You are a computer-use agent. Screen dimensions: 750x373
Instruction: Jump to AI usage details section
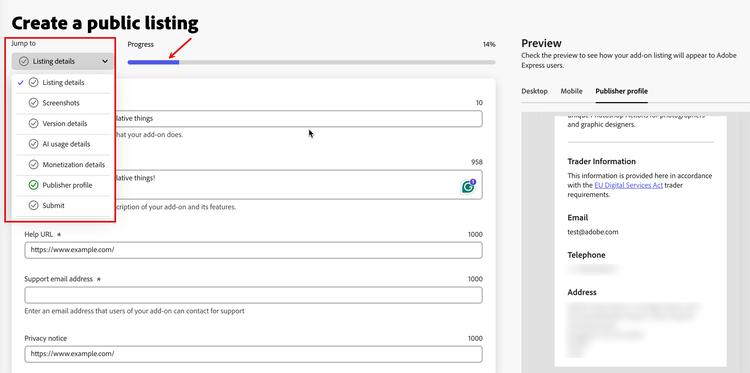63,144
